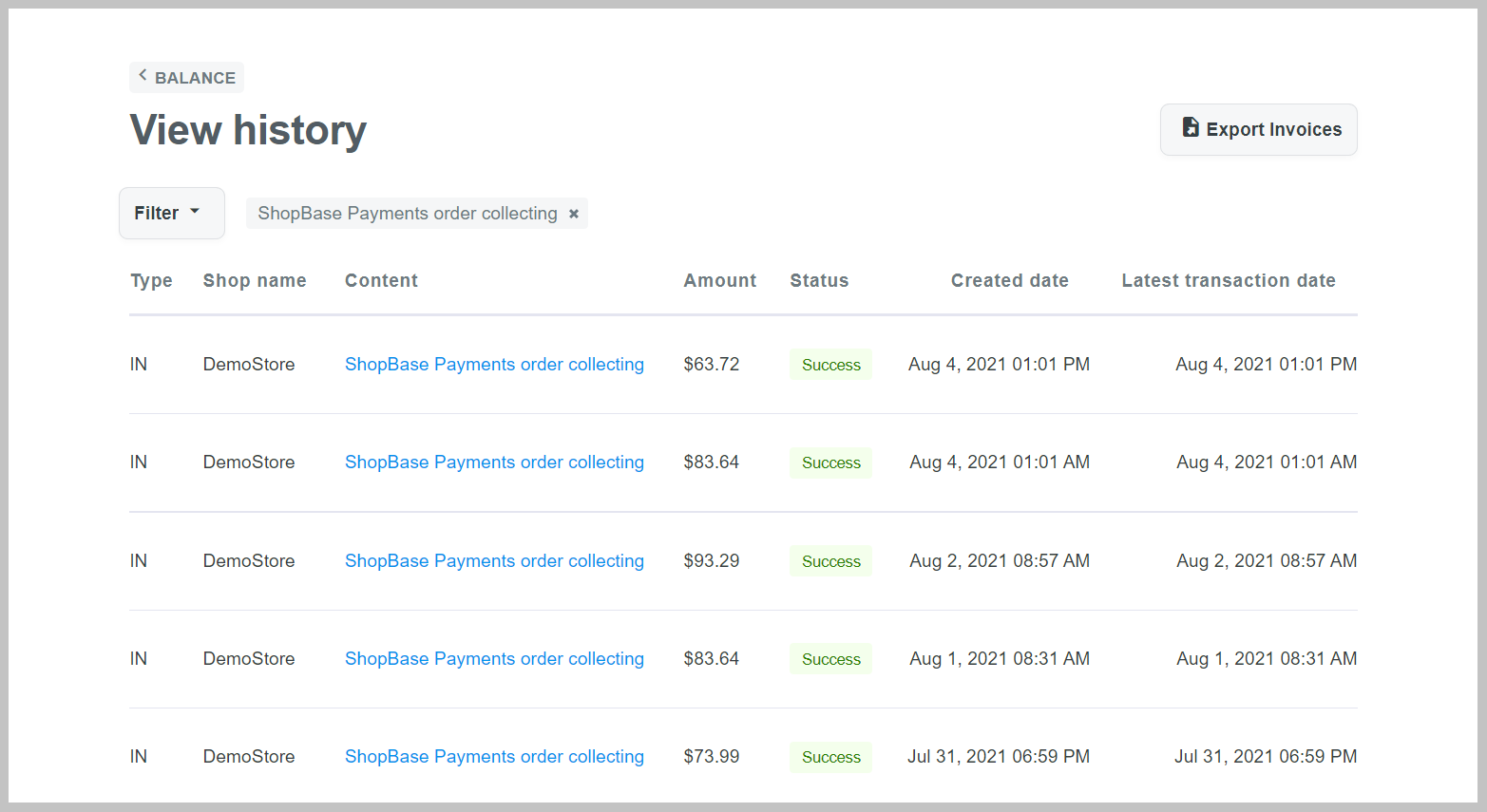Click the Export Invoices button
This screenshot has height=812, width=1487.
(1258, 129)
